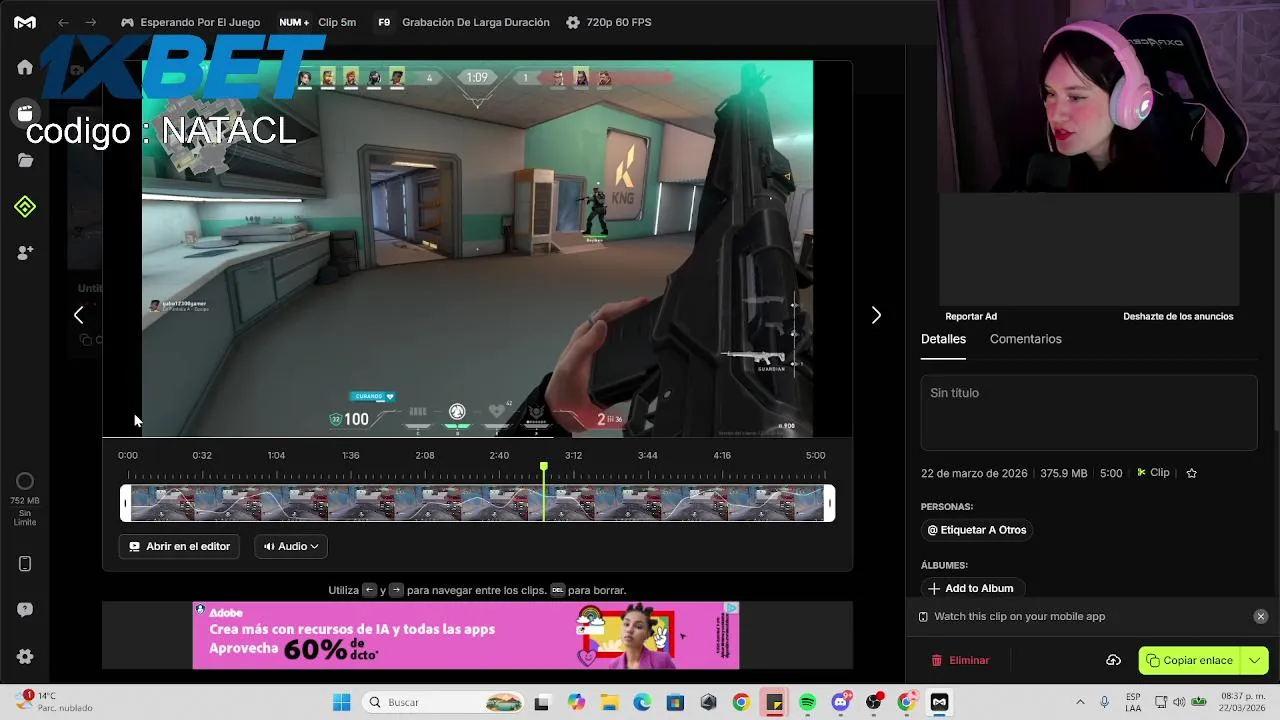Open Medal settings gear in sidebar
This screenshot has width=1280, height=720.
tap(25, 657)
